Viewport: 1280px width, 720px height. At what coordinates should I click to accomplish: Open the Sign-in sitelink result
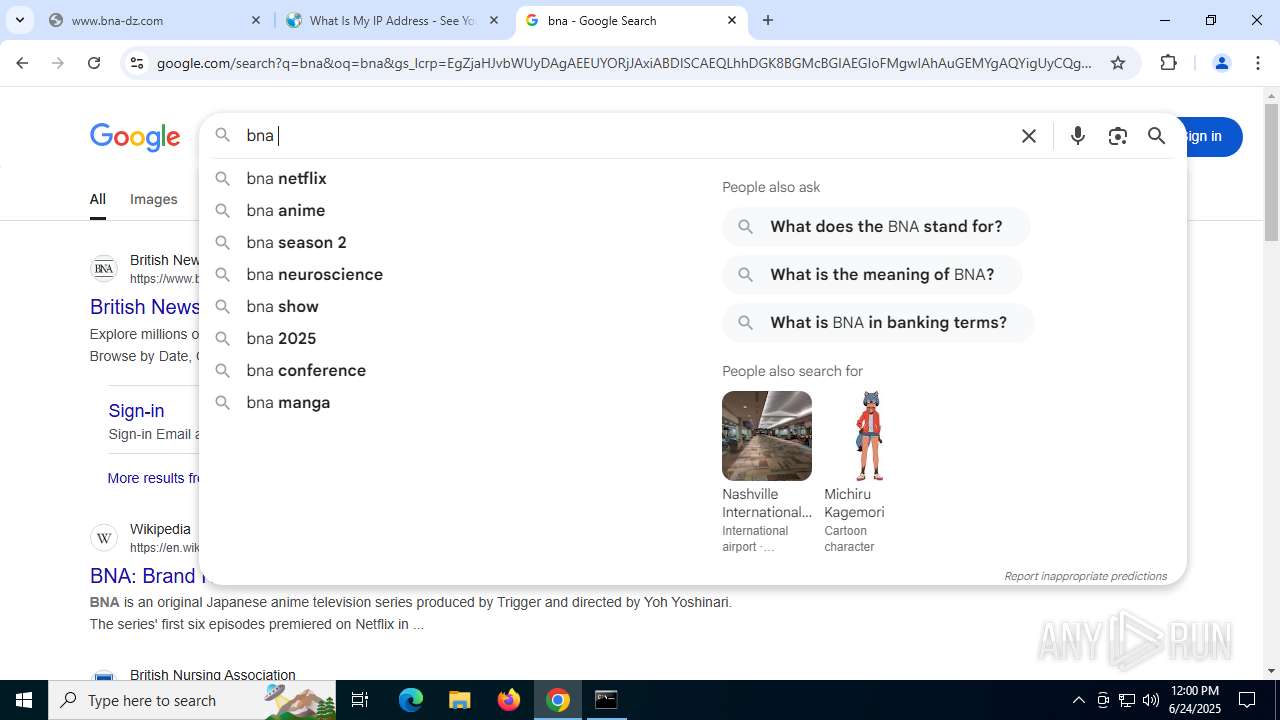(136, 411)
